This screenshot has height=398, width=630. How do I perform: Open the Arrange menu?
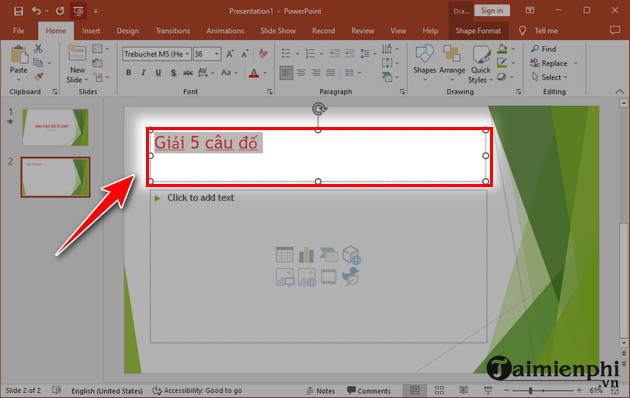(x=452, y=63)
